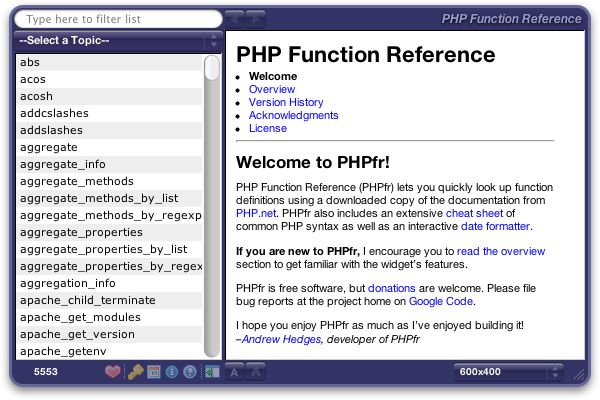Select apache_get_version entry
This screenshot has height=400, width=600.
click(x=109, y=334)
